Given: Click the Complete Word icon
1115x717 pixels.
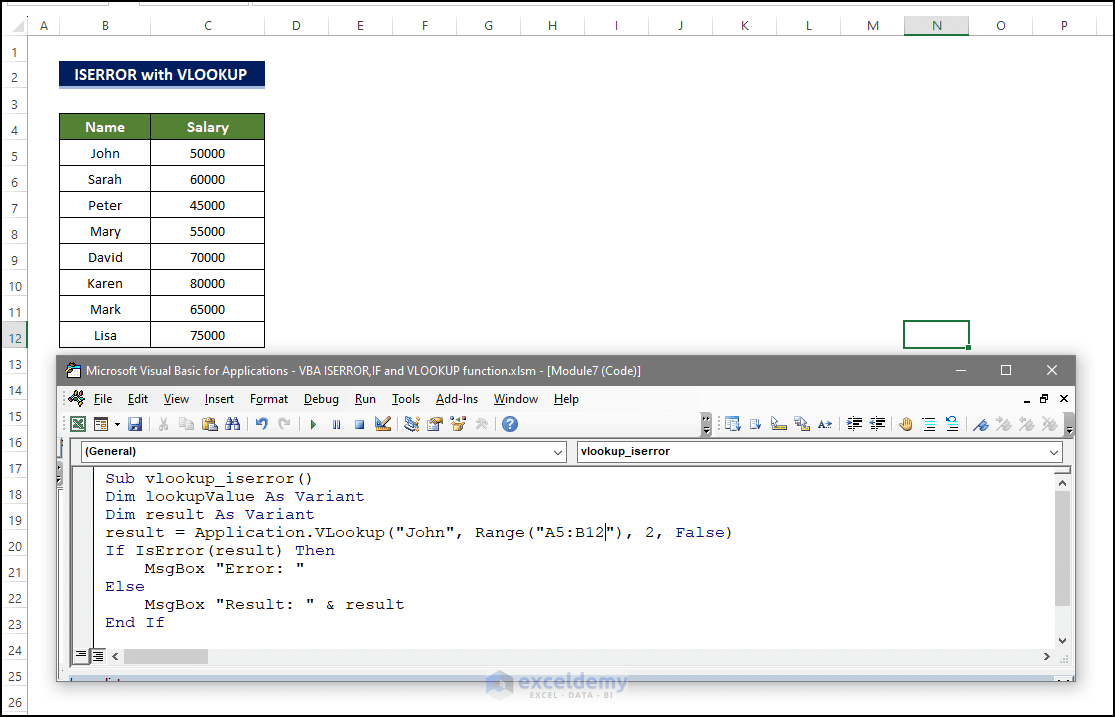Looking at the screenshot, I should point(825,425).
